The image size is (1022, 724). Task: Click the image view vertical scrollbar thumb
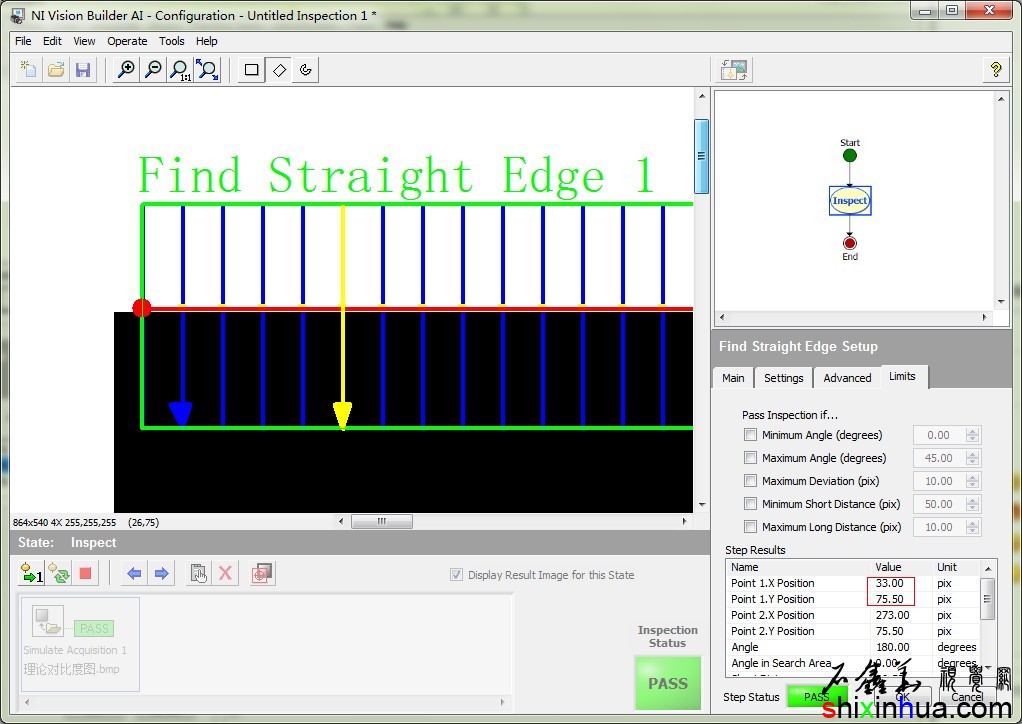[x=701, y=156]
